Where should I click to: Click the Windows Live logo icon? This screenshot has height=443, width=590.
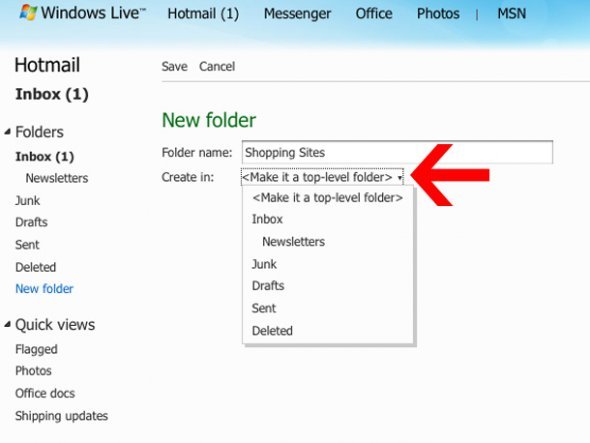point(28,12)
